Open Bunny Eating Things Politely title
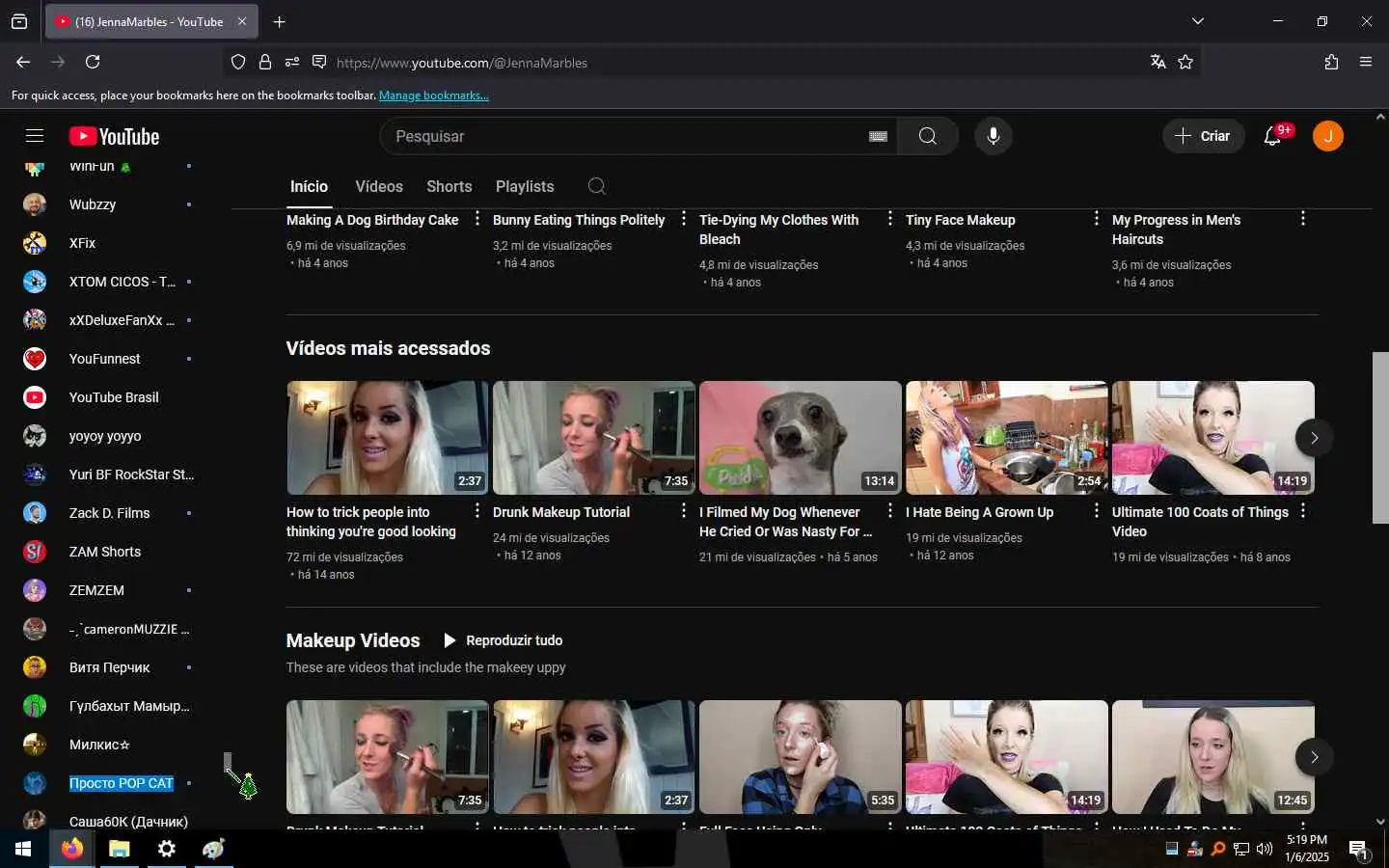1389x868 pixels. pyautogui.click(x=579, y=220)
